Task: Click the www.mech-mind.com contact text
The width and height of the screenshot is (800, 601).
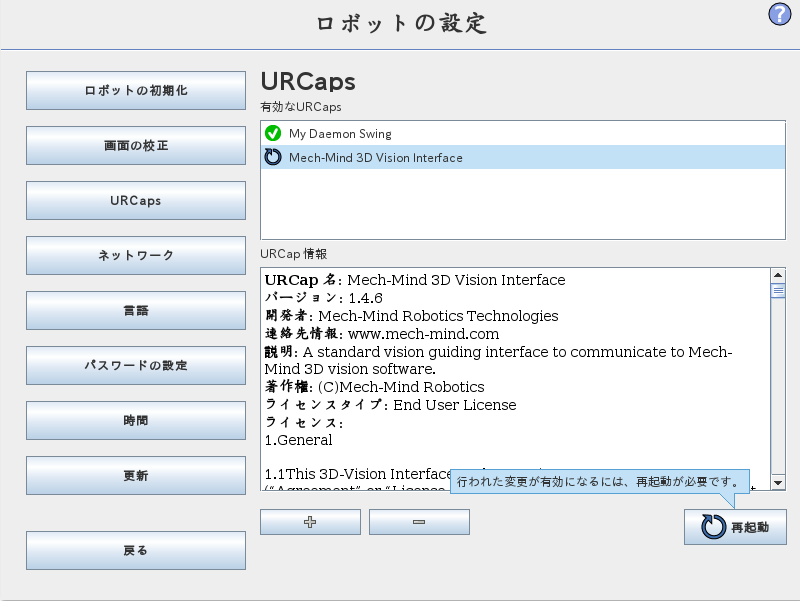Action: click(x=423, y=334)
